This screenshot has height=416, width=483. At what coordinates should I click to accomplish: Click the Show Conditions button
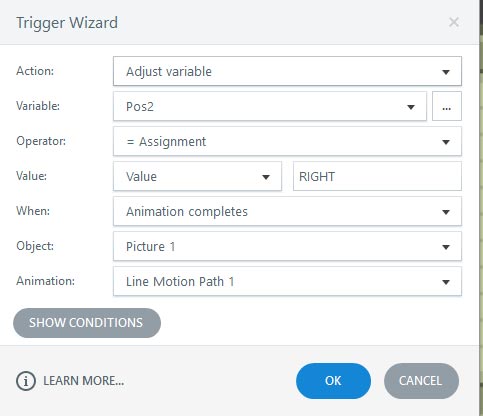point(87,323)
